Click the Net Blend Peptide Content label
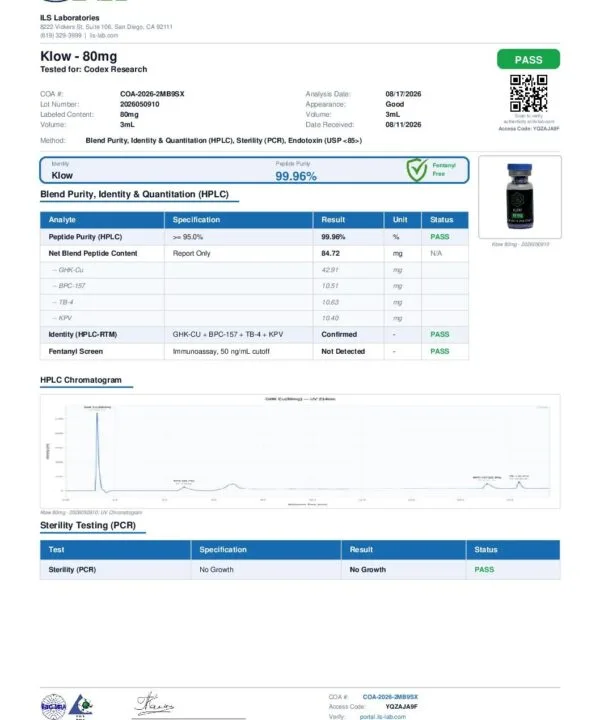 click(93, 253)
